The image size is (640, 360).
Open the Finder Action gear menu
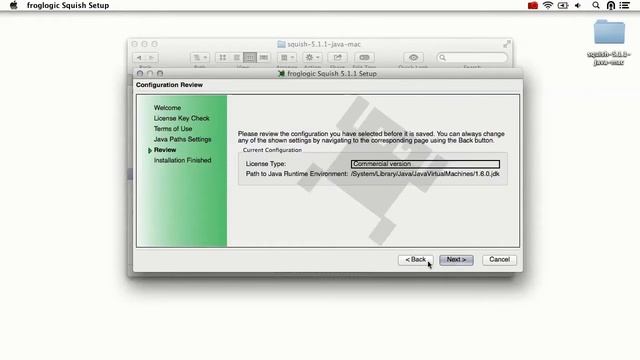click(312, 58)
